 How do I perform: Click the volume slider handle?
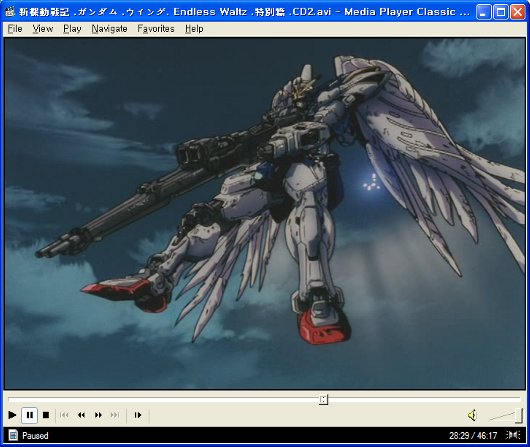click(519, 416)
